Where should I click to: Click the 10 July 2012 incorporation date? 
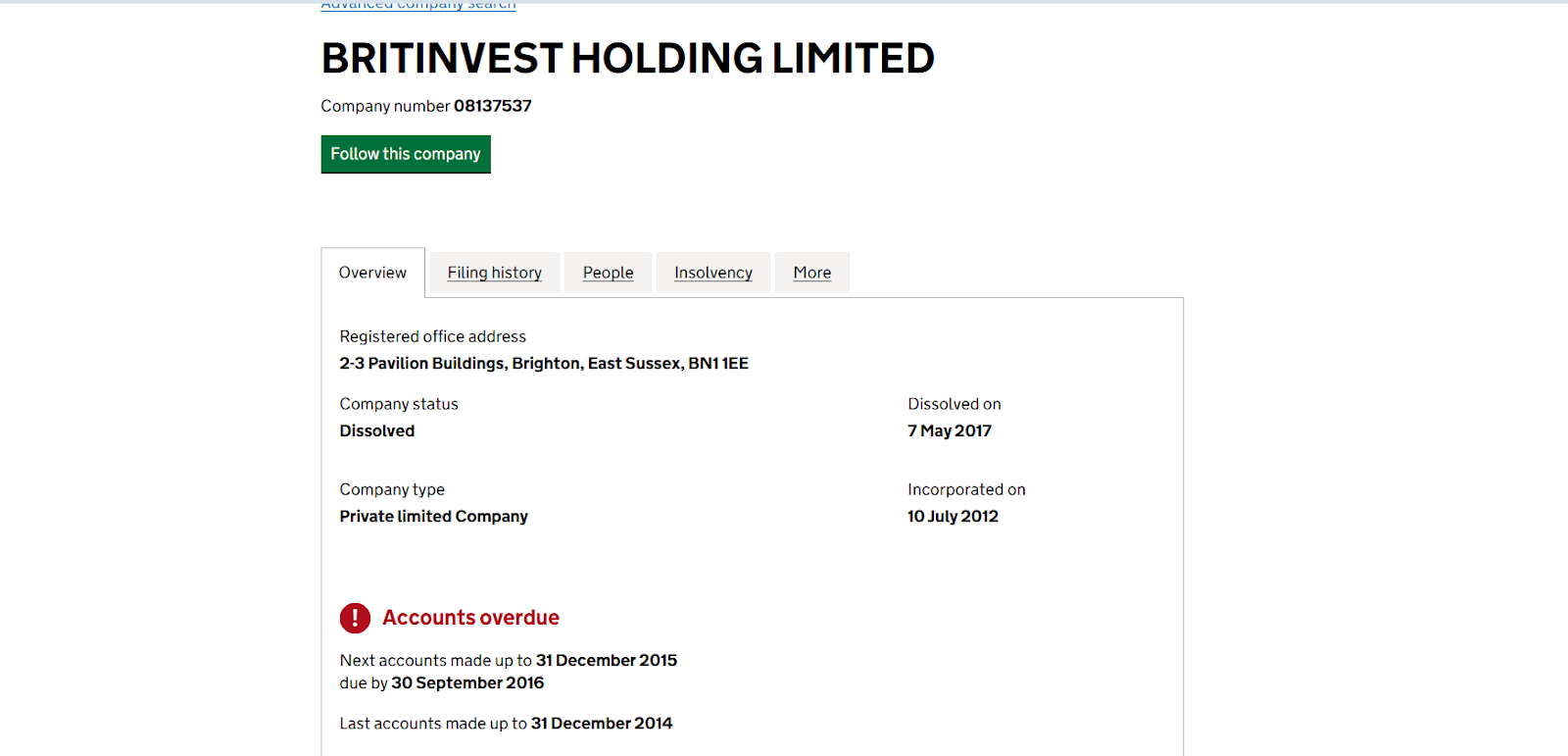click(x=953, y=517)
